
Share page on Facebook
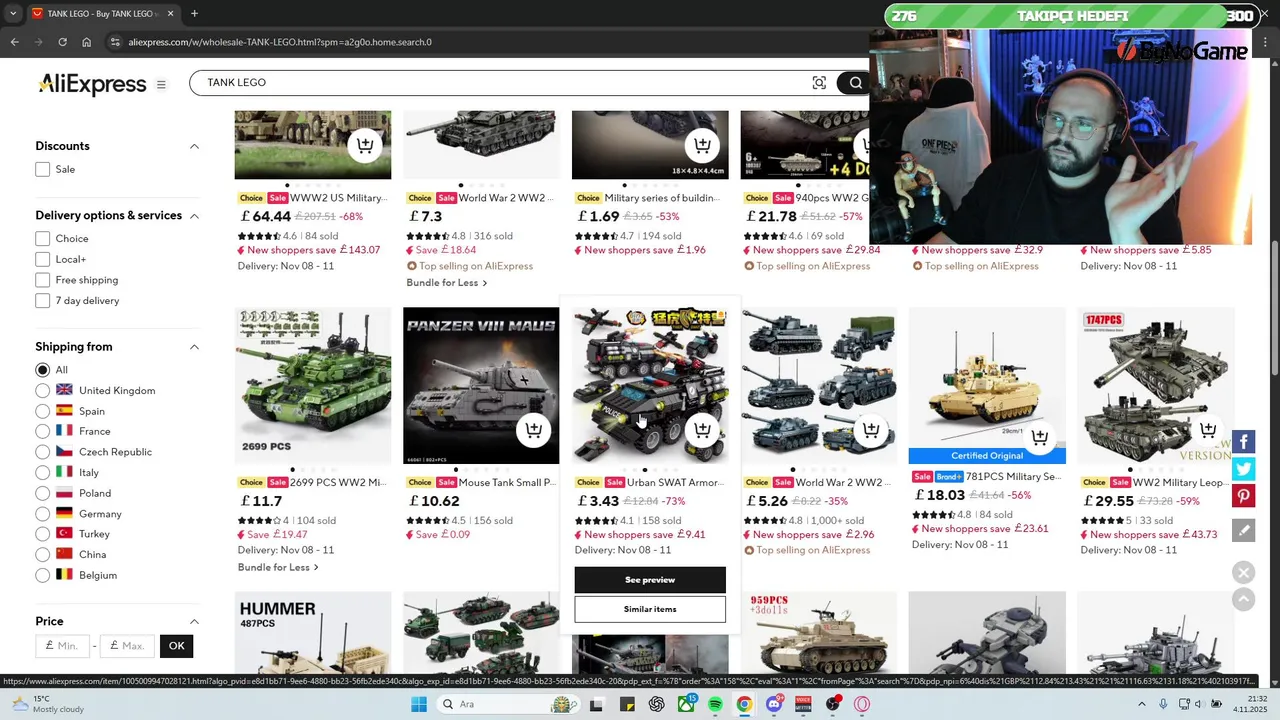click(x=1243, y=442)
